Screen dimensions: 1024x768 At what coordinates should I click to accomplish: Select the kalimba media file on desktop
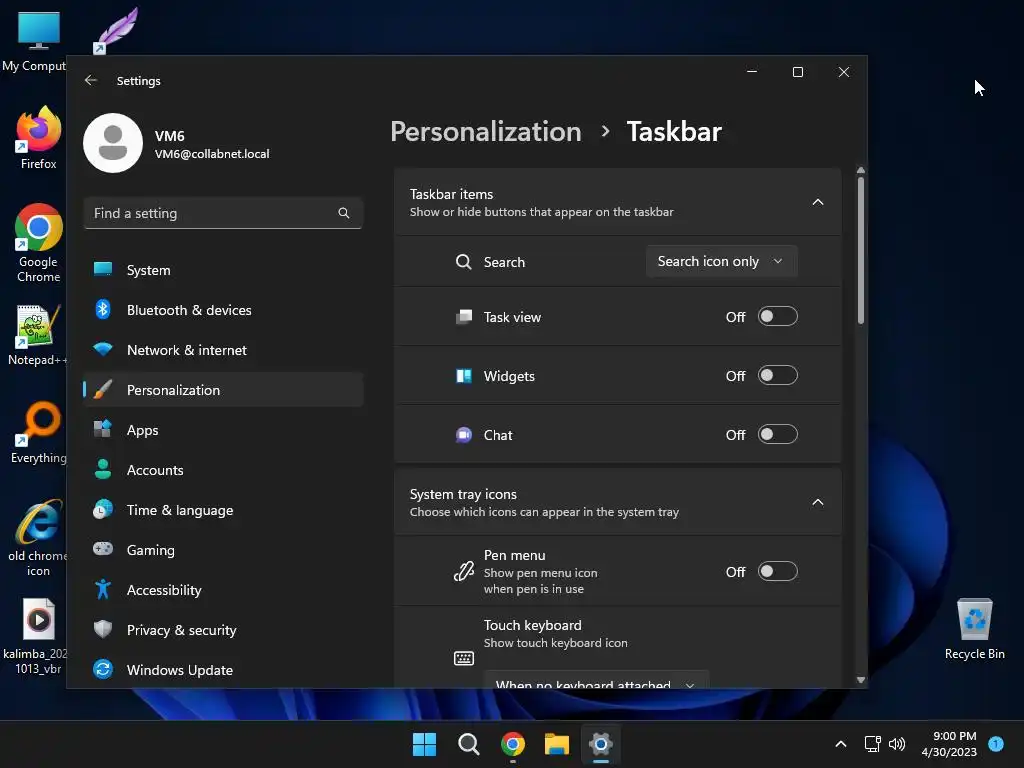(36, 637)
